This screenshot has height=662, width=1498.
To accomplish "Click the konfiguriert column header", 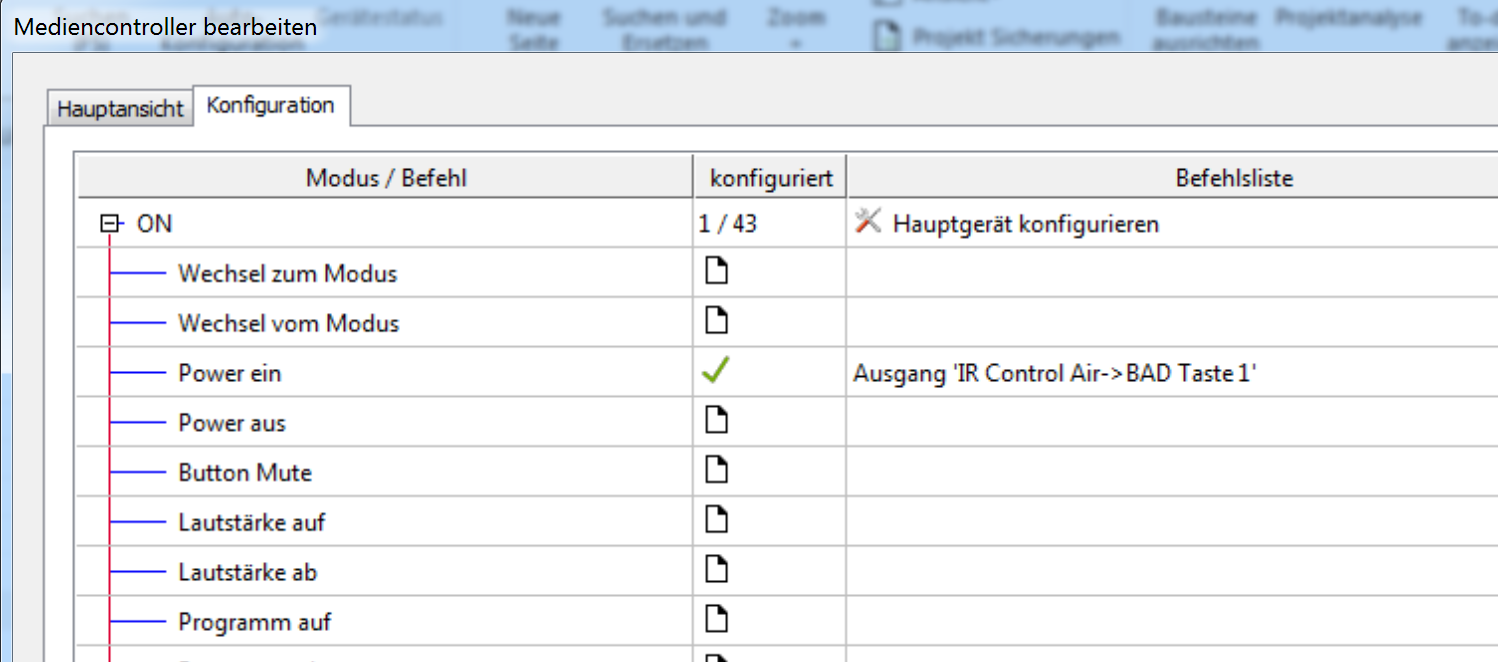I will tap(770, 178).
